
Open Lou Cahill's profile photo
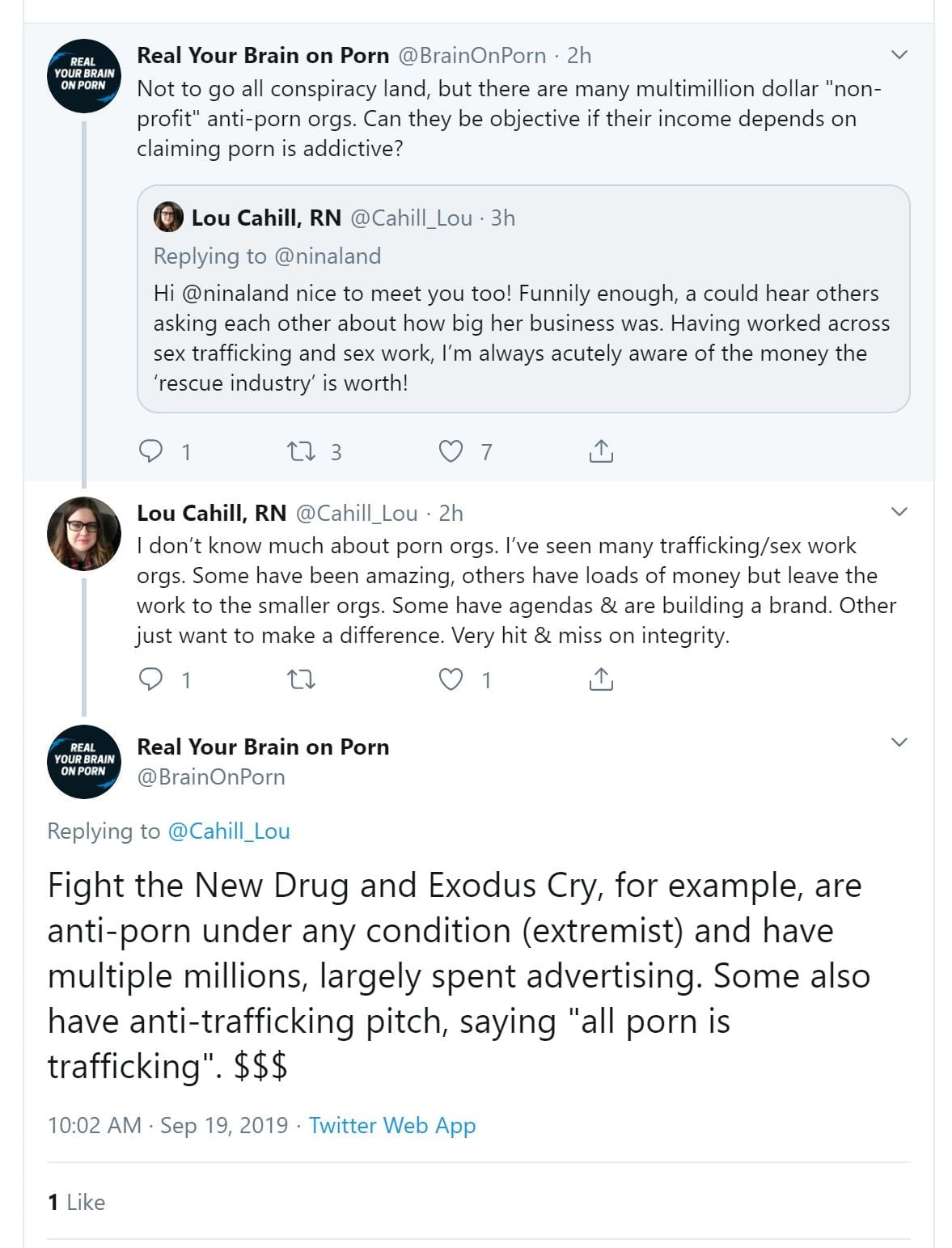click(x=84, y=534)
